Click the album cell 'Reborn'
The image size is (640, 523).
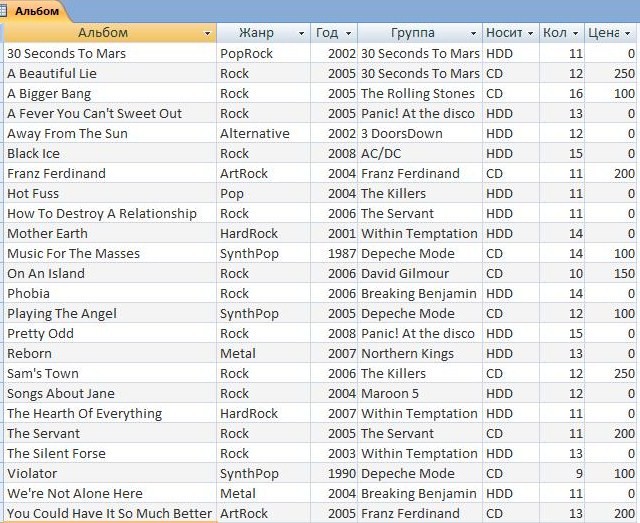pyautogui.click(x=110, y=354)
